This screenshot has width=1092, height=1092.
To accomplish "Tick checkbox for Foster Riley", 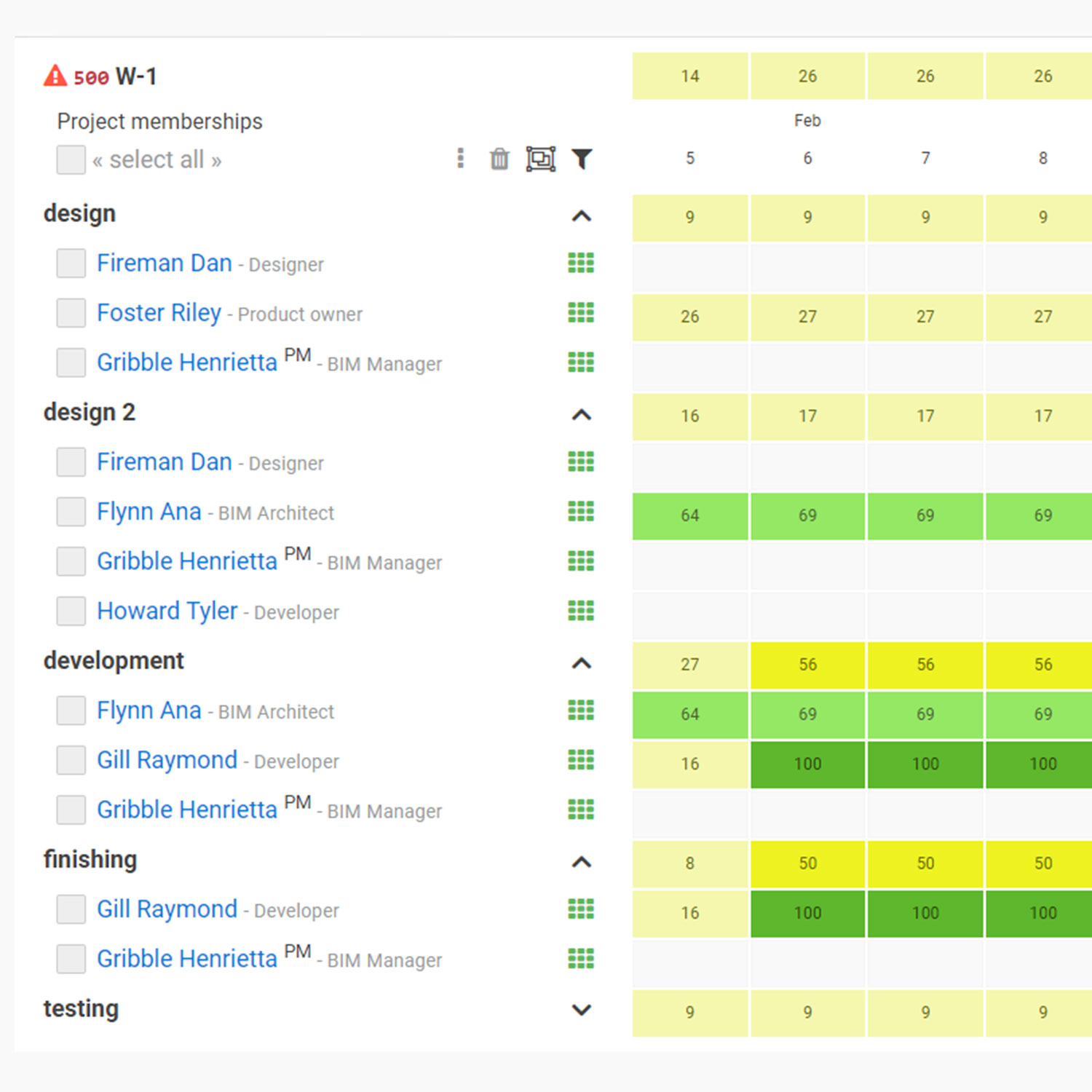I will click(x=71, y=313).
